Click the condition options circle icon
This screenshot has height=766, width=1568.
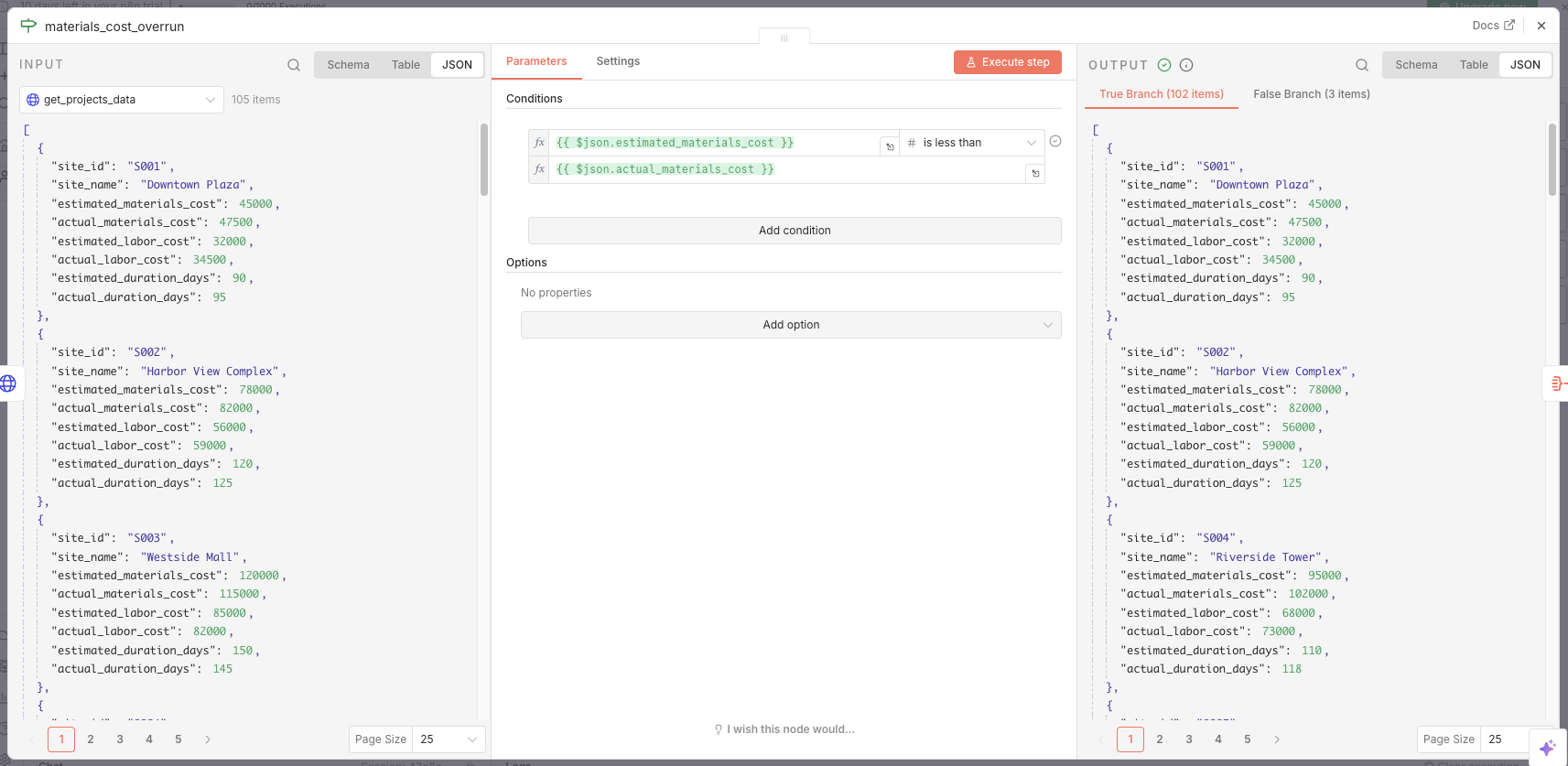1055,141
